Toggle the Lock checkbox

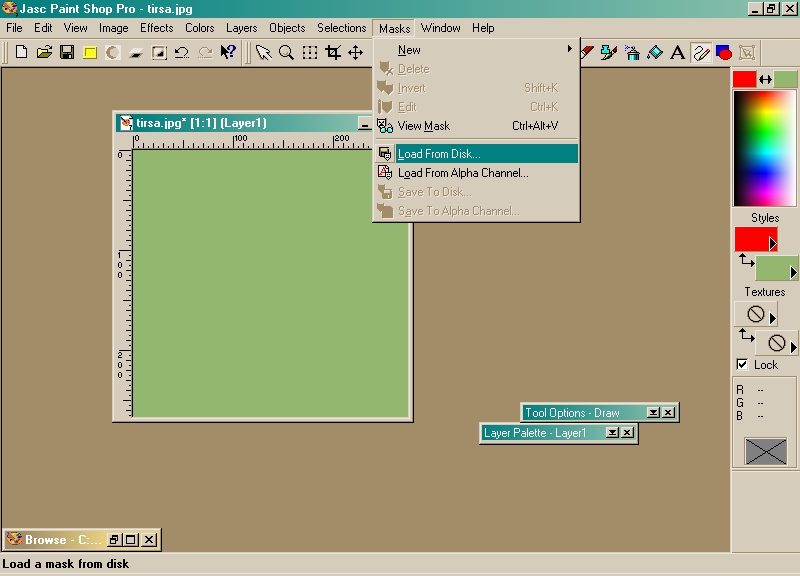742,364
